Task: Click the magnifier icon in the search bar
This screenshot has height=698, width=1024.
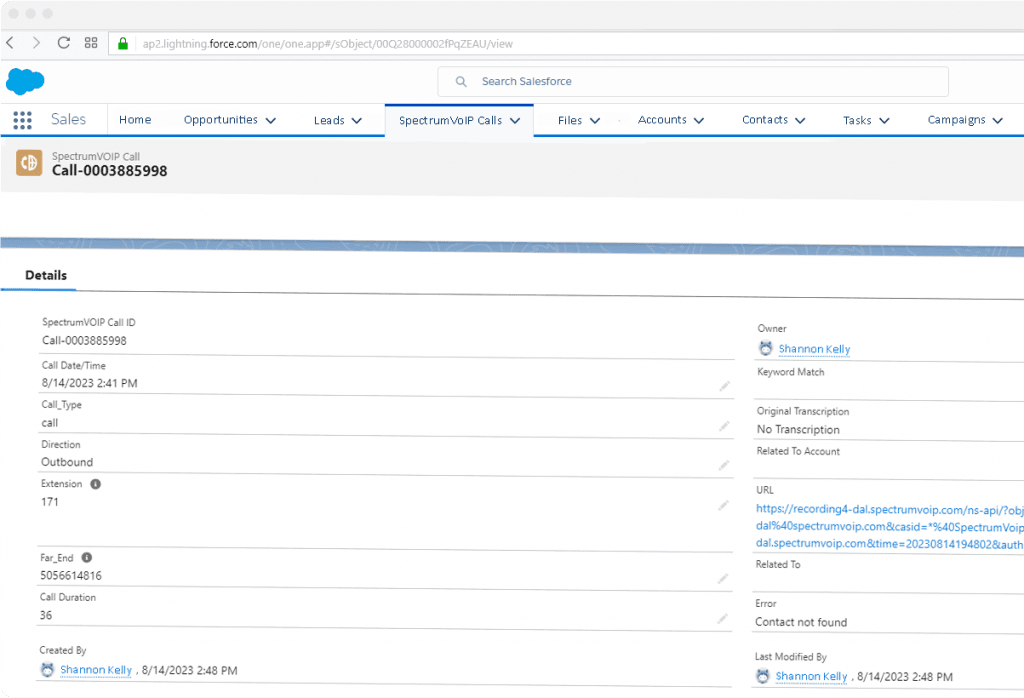Action: coord(460,81)
